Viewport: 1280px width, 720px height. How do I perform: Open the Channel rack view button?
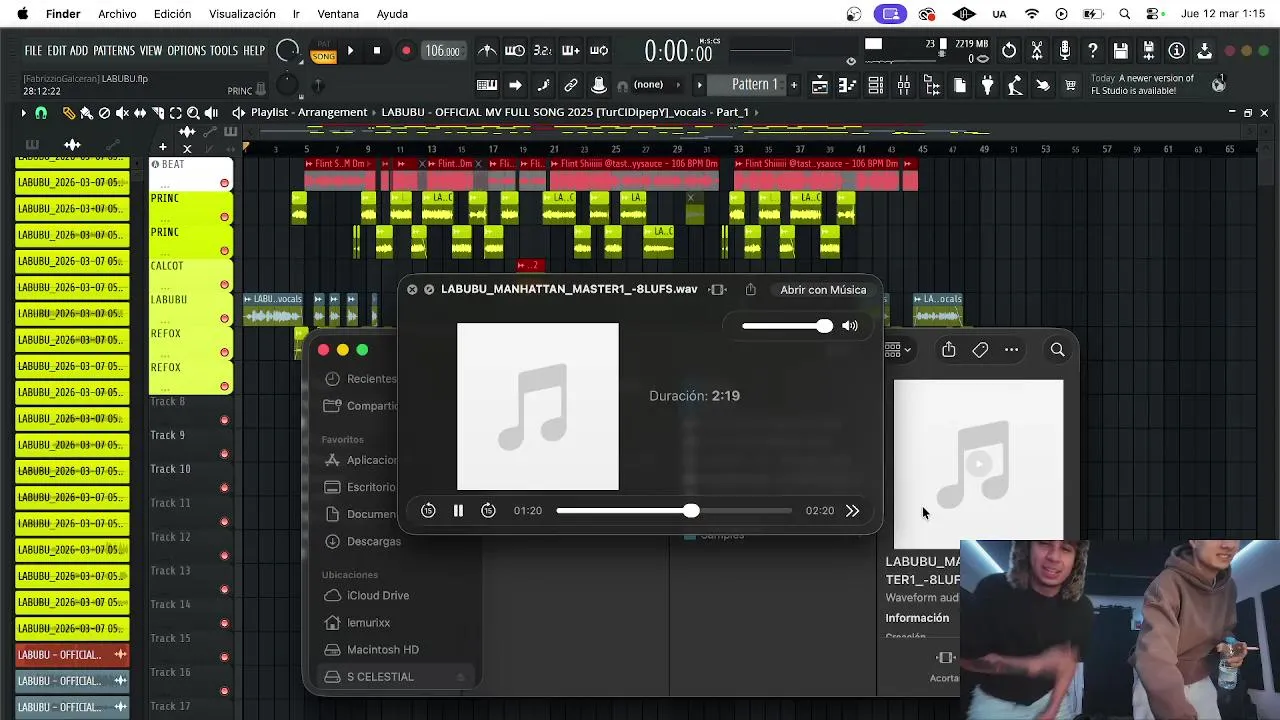[876, 85]
